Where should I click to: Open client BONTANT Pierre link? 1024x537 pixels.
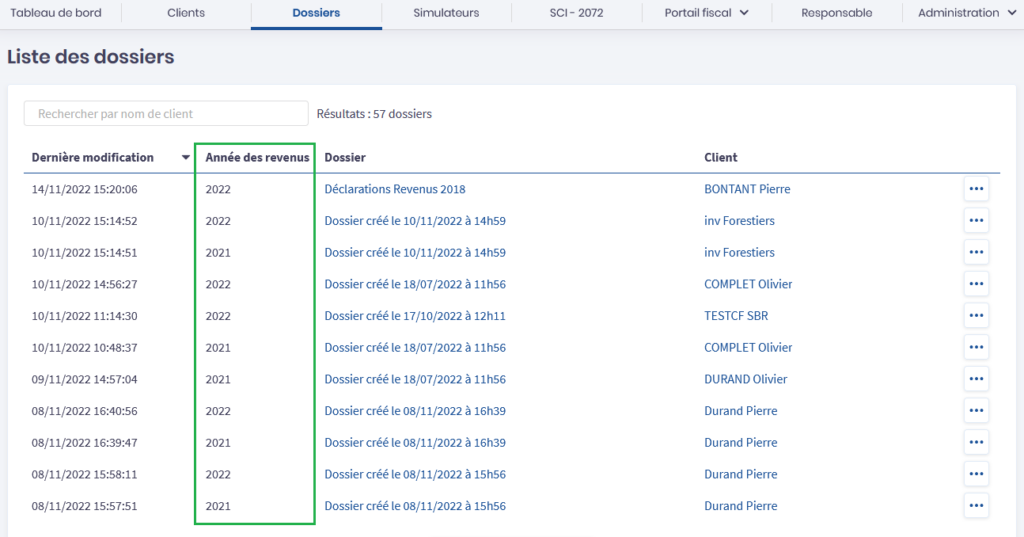click(747, 189)
